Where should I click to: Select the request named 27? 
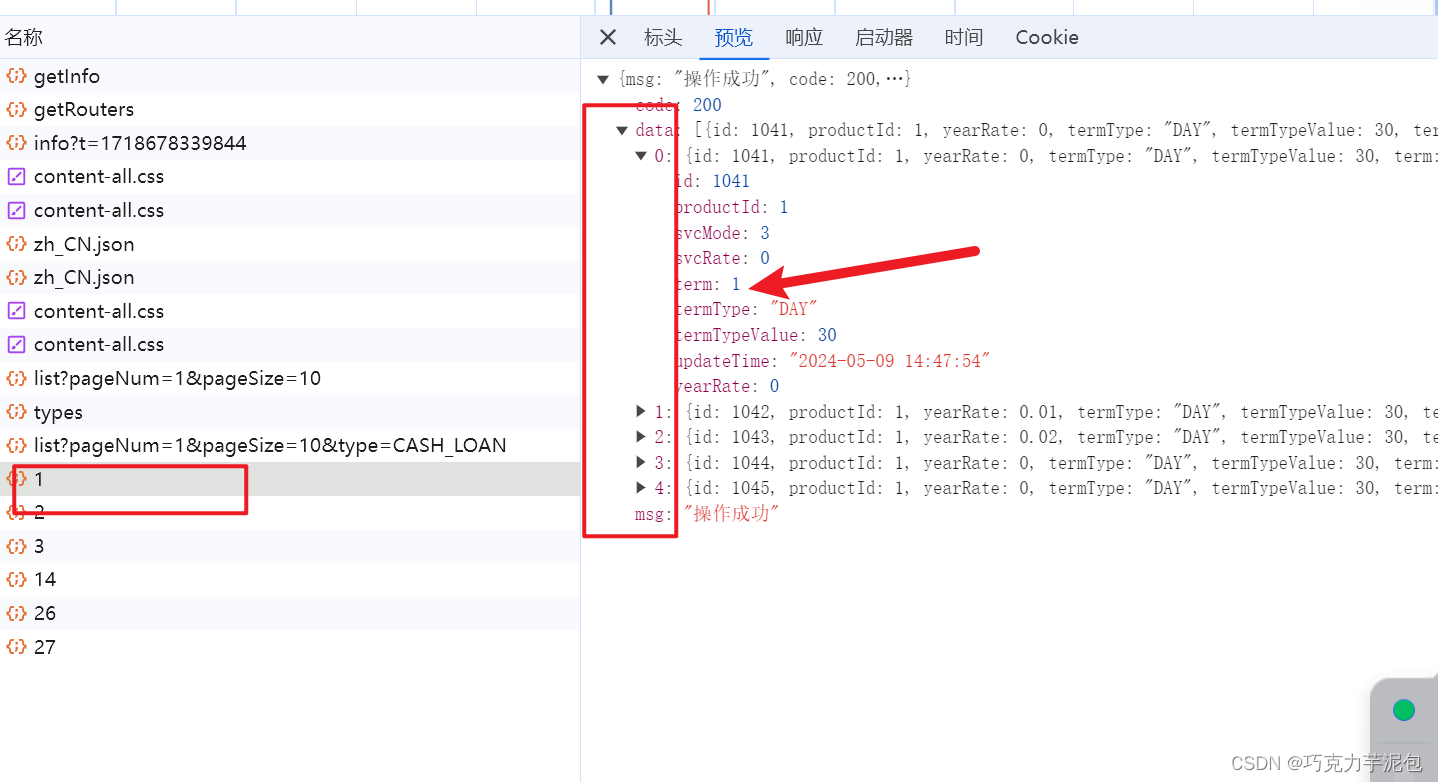(290, 647)
